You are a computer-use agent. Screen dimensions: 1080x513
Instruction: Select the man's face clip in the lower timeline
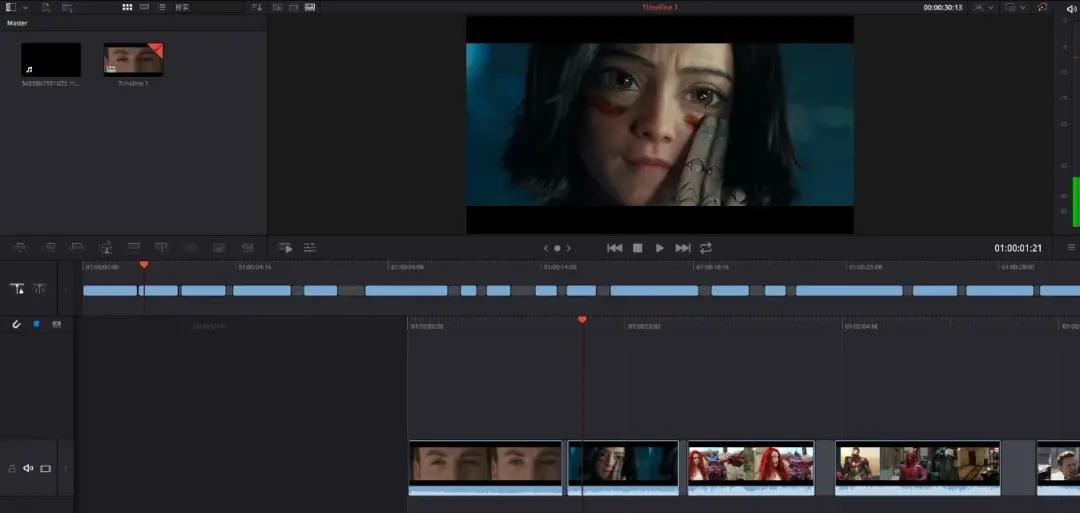tap(486, 468)
